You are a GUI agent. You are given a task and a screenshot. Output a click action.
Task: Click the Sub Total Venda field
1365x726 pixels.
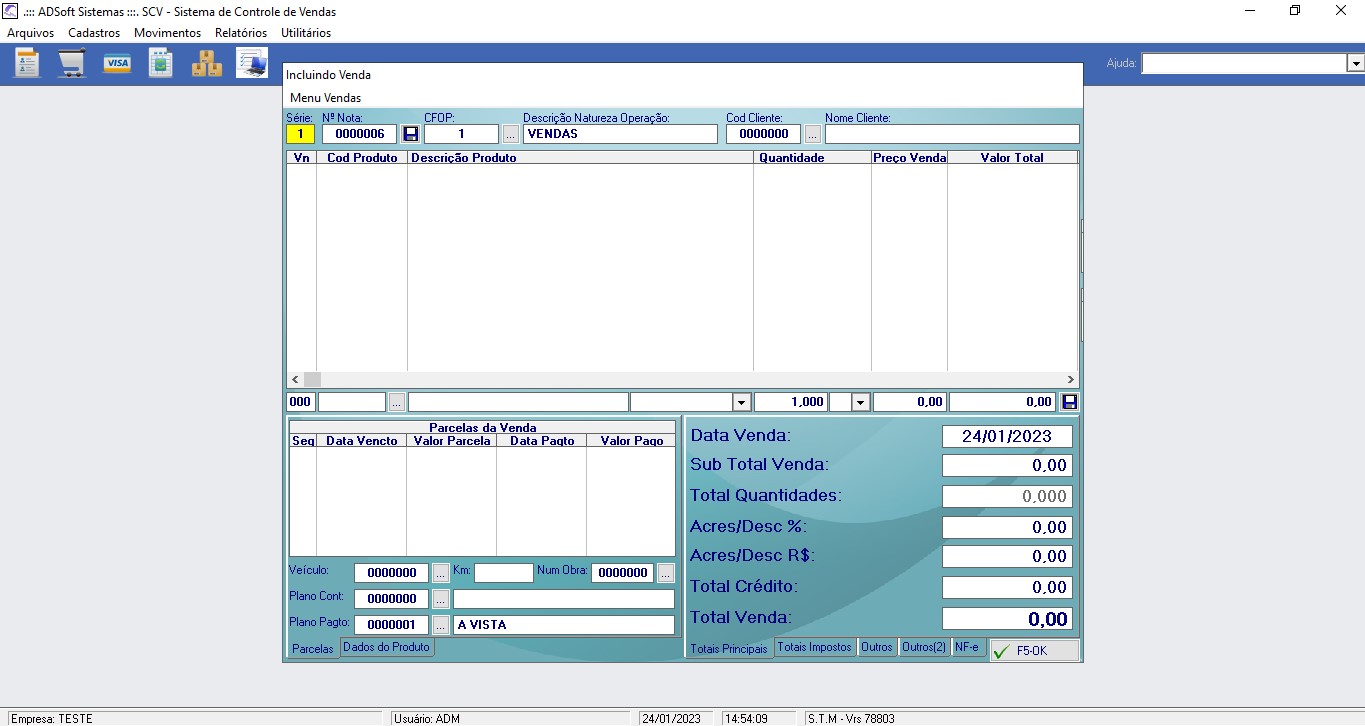(x=1007, y=465)
